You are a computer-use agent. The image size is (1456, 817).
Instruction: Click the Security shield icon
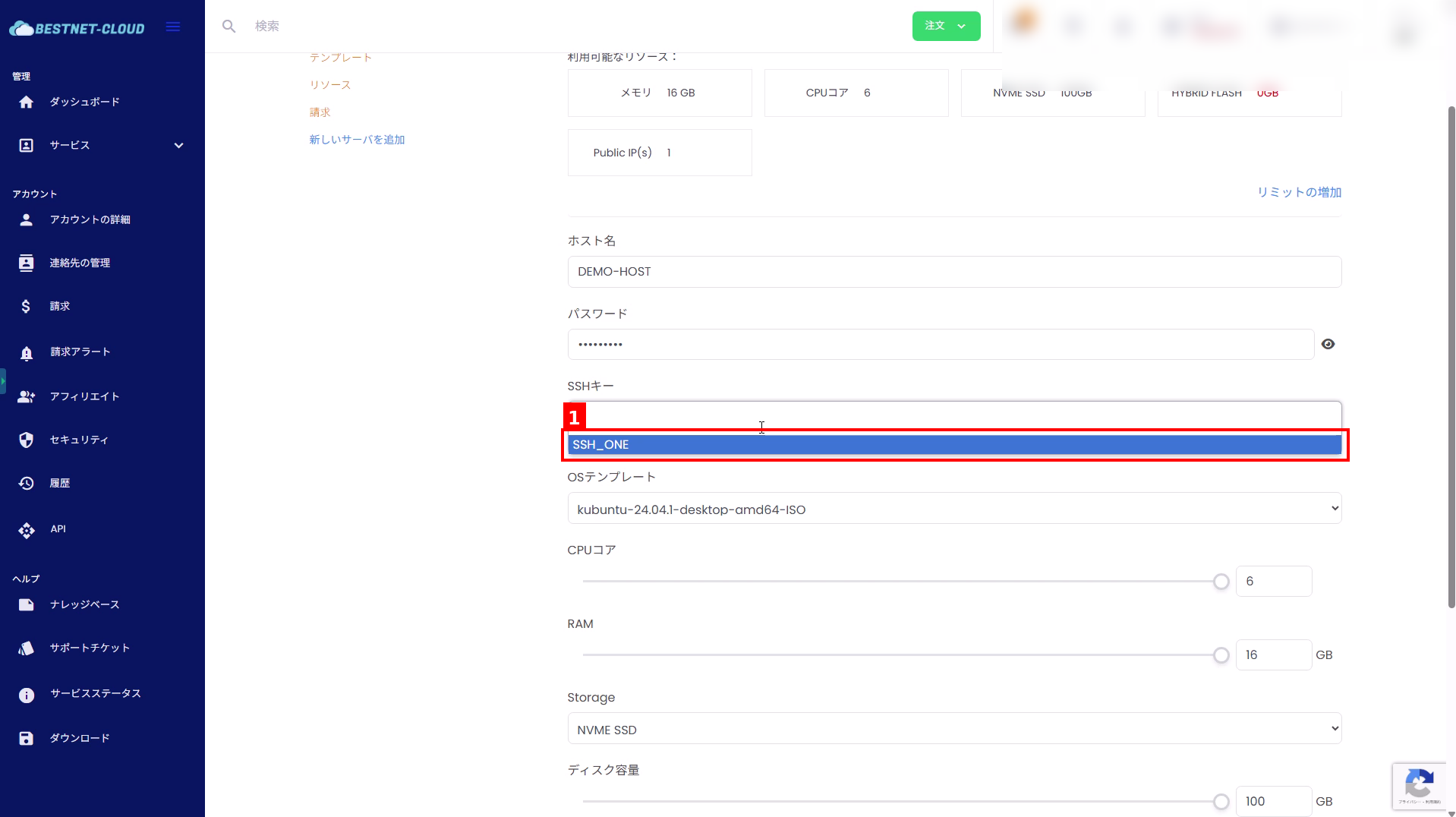click(x=27, y=440)
